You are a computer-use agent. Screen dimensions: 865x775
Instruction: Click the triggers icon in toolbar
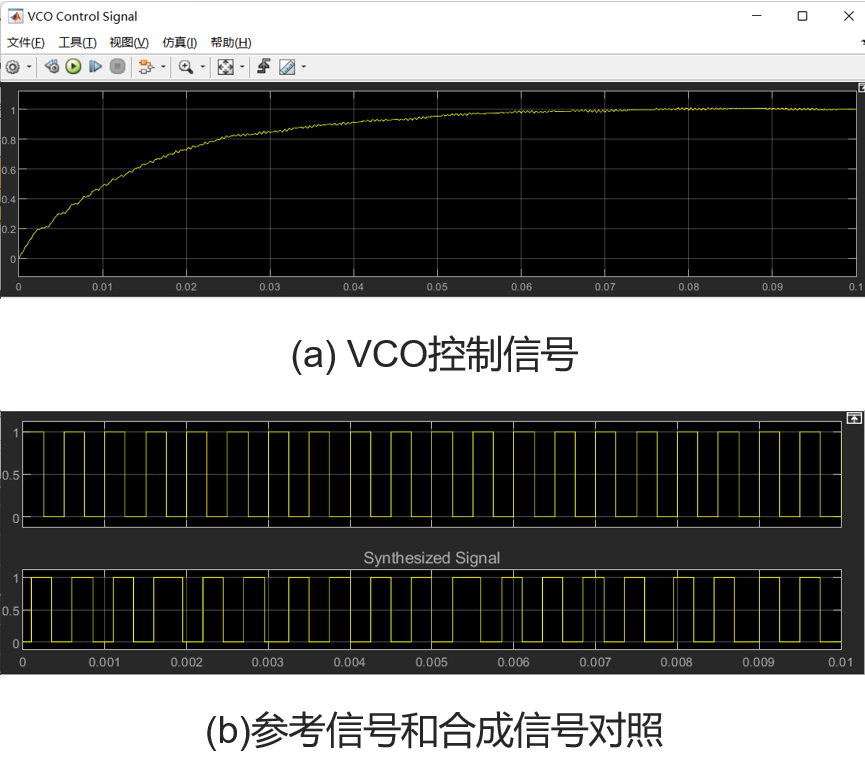[264, 67]
